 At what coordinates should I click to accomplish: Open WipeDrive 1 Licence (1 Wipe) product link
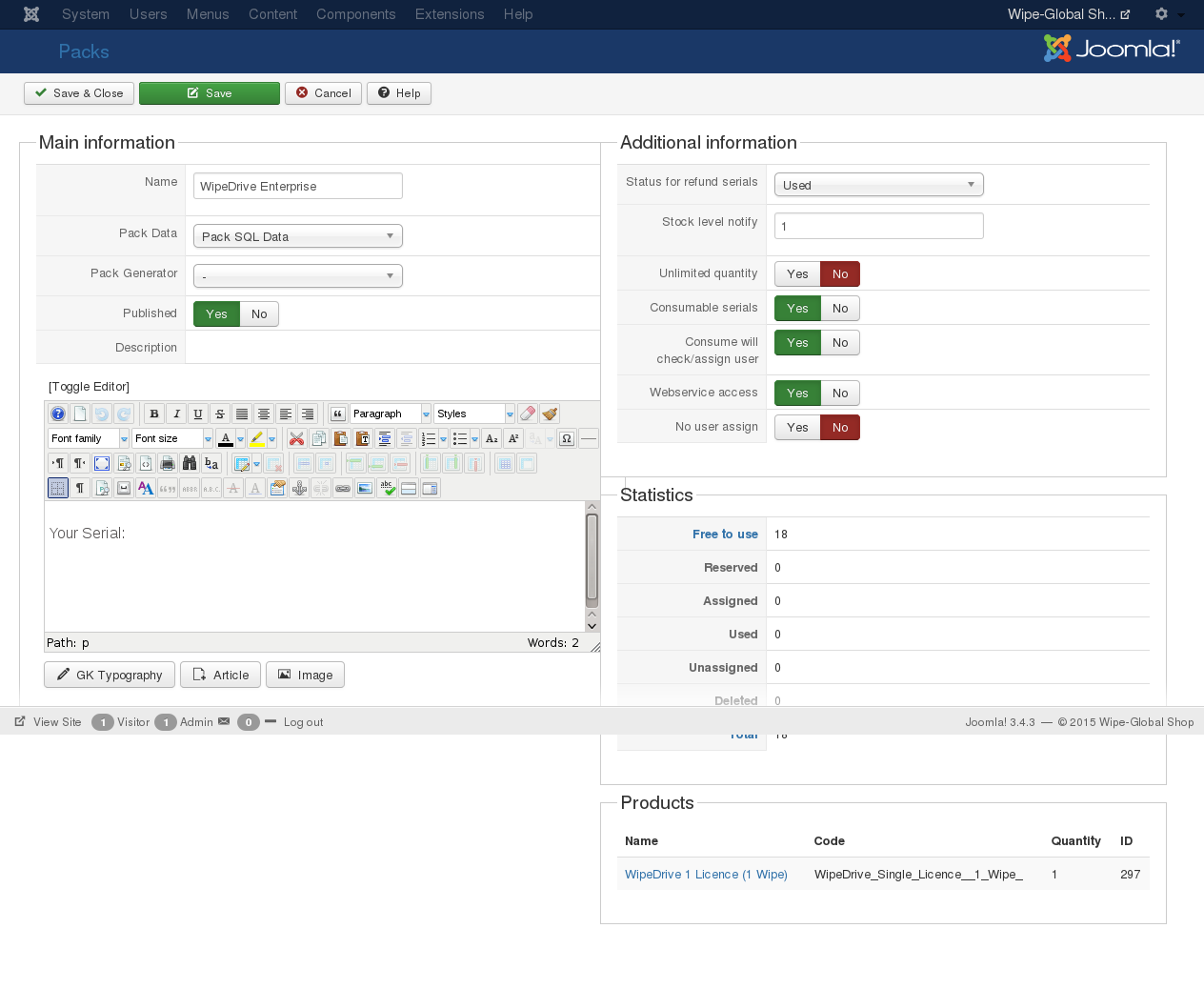coord(706,875)
